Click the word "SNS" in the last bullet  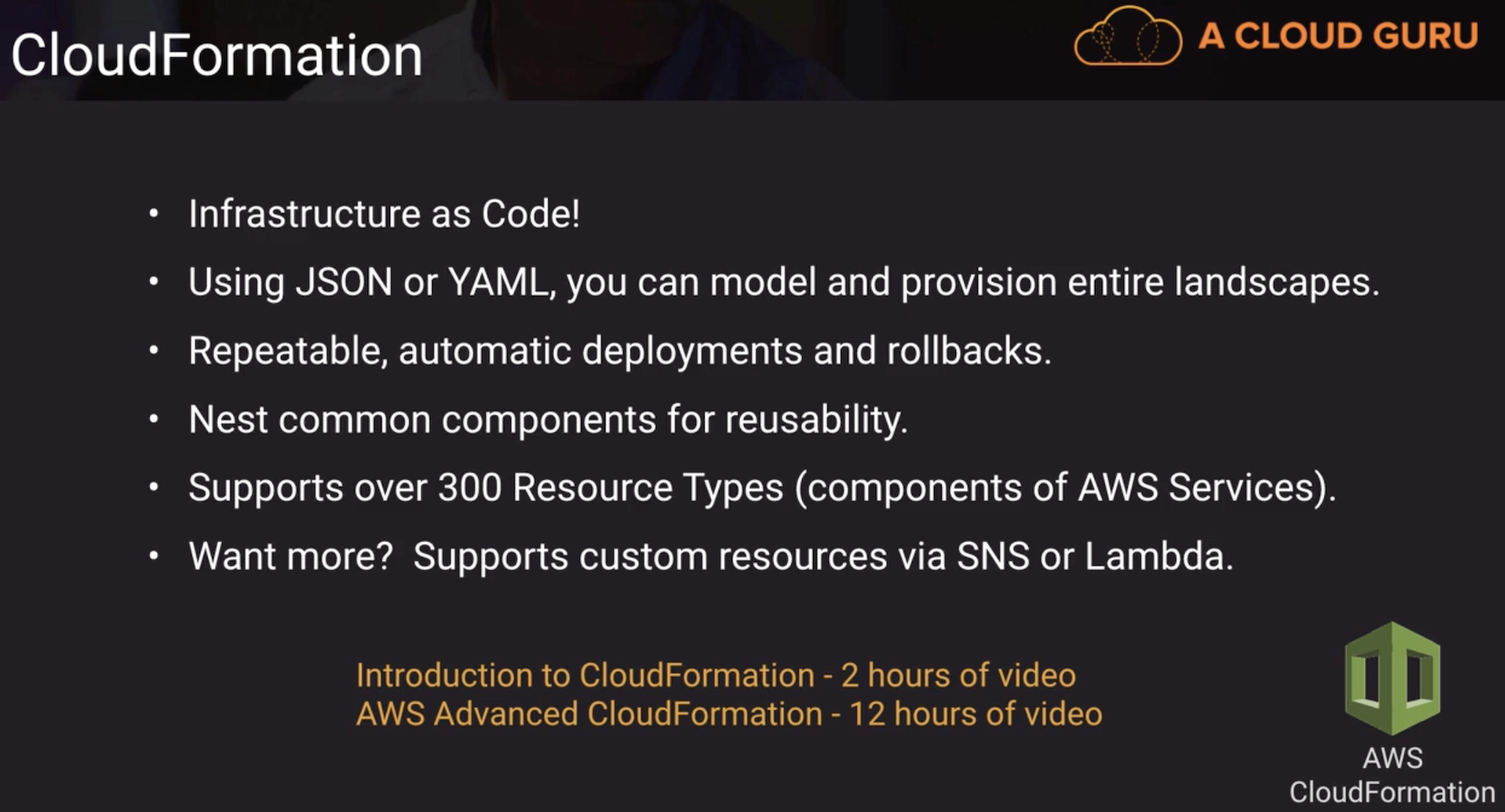[x=993, y=556]
